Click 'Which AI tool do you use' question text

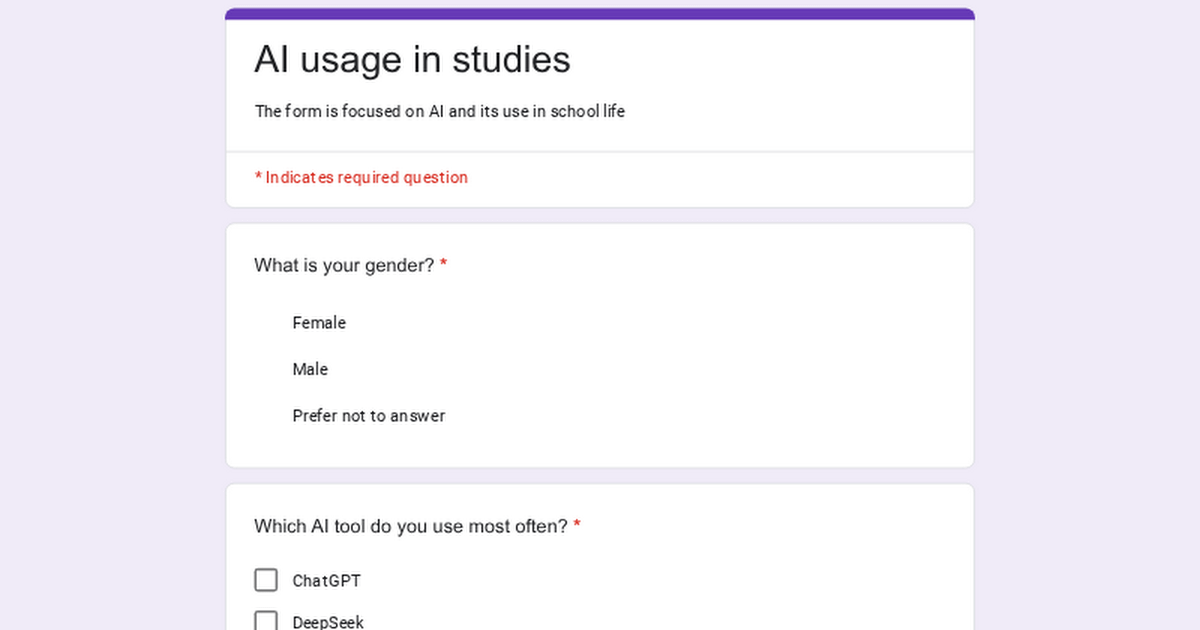[410, 526]
